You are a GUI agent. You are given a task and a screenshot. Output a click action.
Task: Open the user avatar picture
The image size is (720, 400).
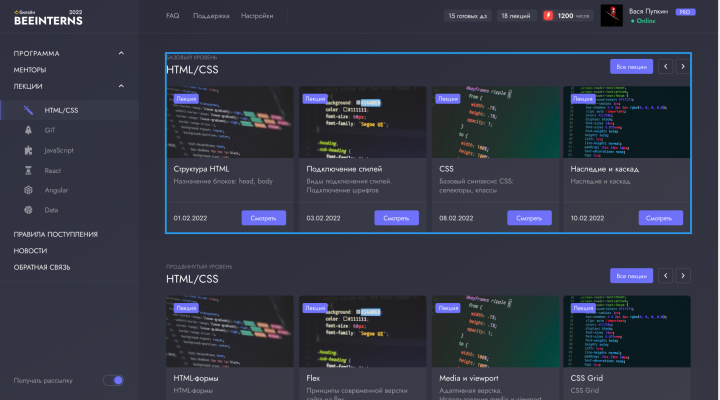pos(612,16)
